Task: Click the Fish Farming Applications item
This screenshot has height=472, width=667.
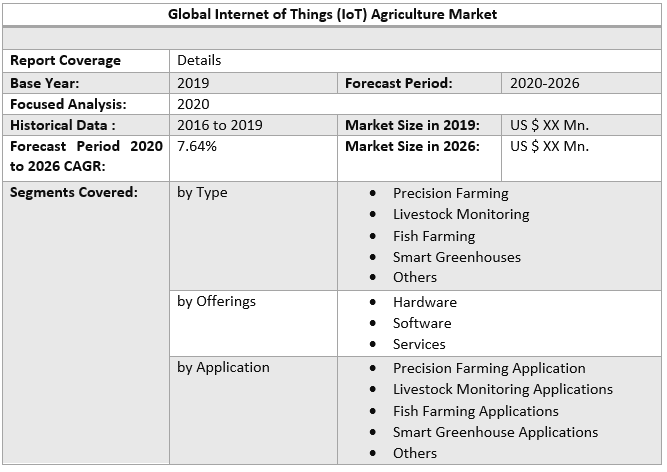Action: (475, 411)
